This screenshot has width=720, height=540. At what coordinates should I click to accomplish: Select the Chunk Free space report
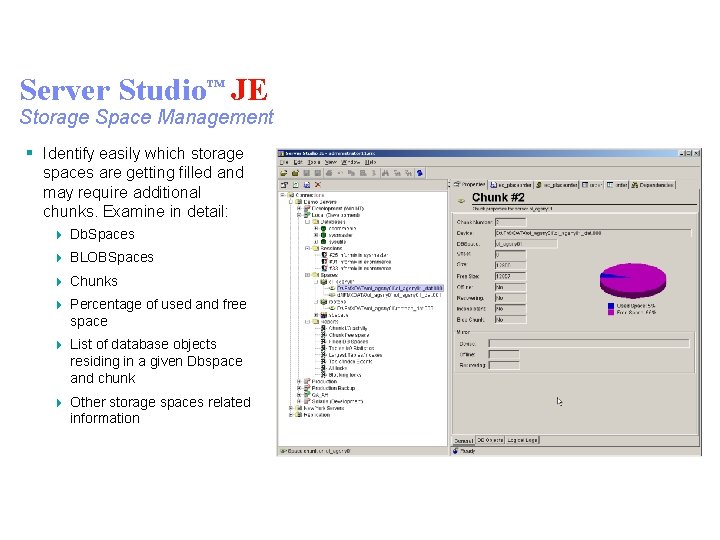click(x=349, y=335)
